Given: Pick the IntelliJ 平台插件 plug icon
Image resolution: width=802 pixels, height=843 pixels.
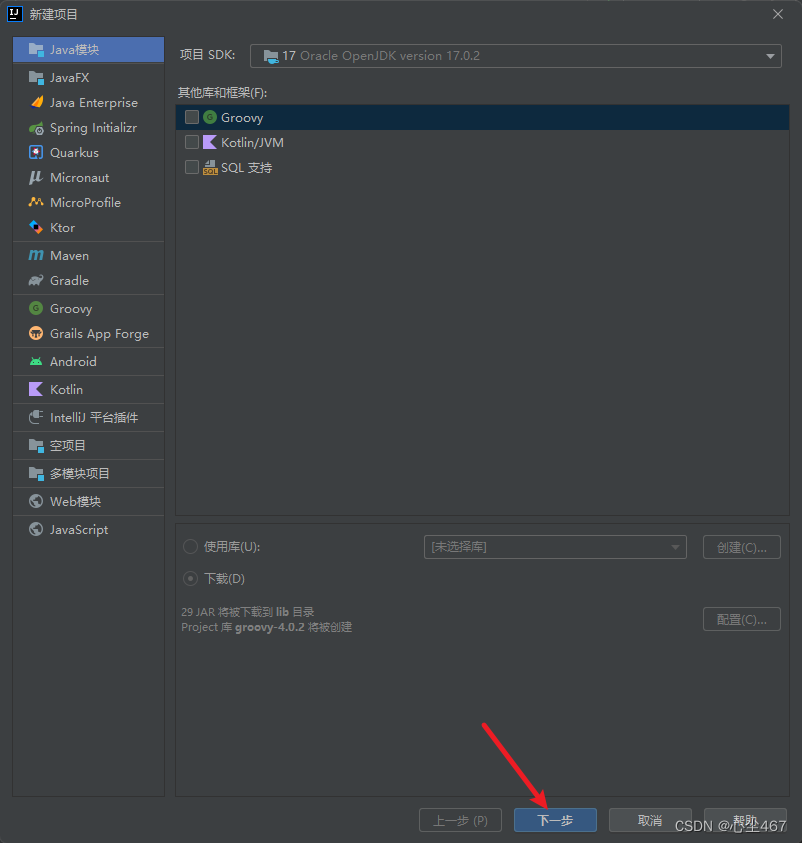Looking at the screenshot, I should pos(36,418).
